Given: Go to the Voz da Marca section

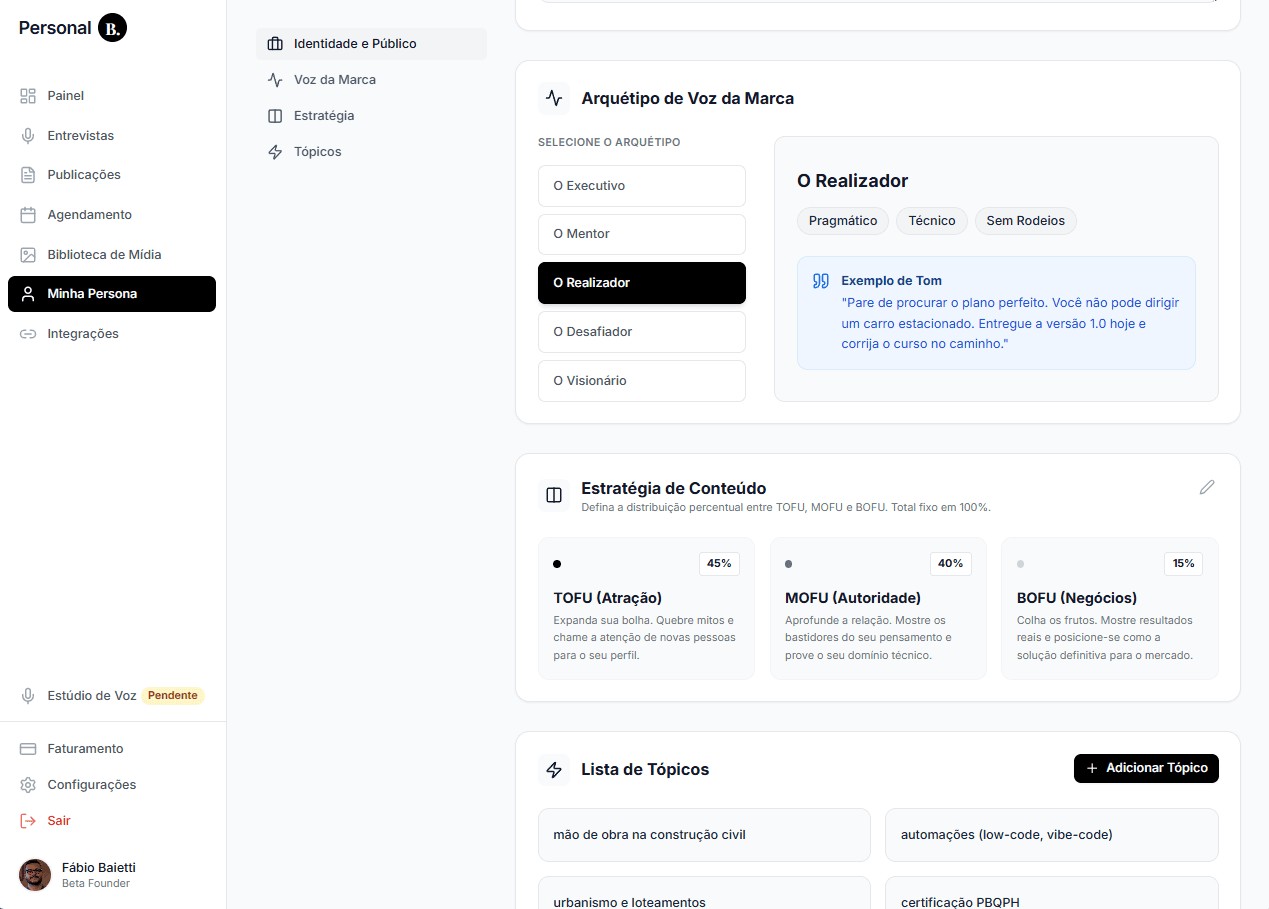Looking at the screenshot, I should [334, 80].
